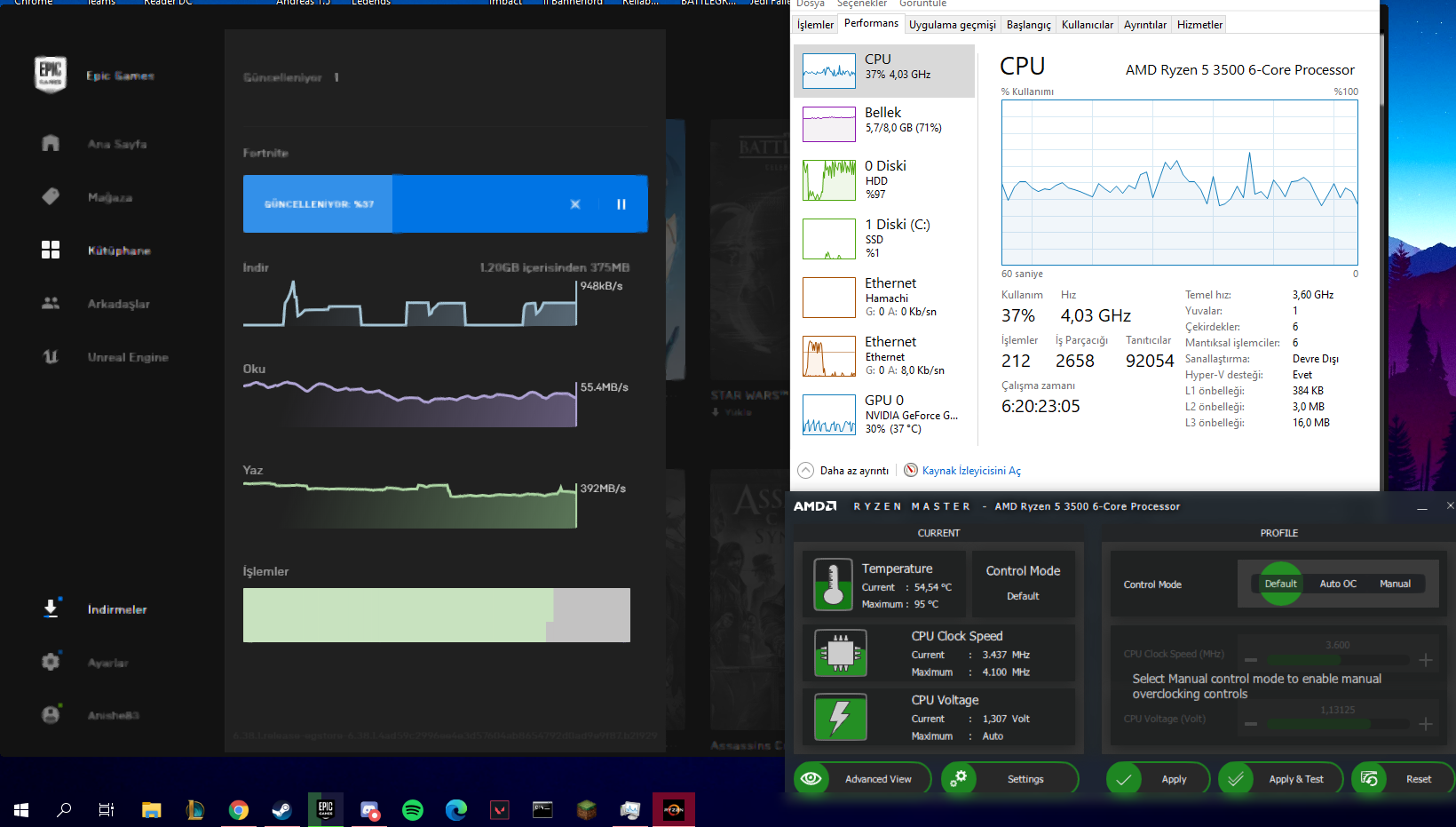Click the CPU Voltage lightning icon

pos(840,717)
